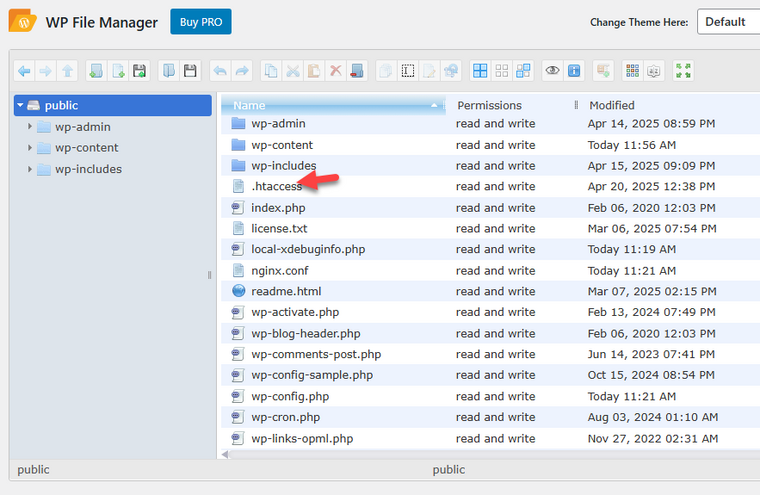The height and width of the screenshot is (495, 760).
Task: Toggle the Preview eye icon
Action: [553, 71]
